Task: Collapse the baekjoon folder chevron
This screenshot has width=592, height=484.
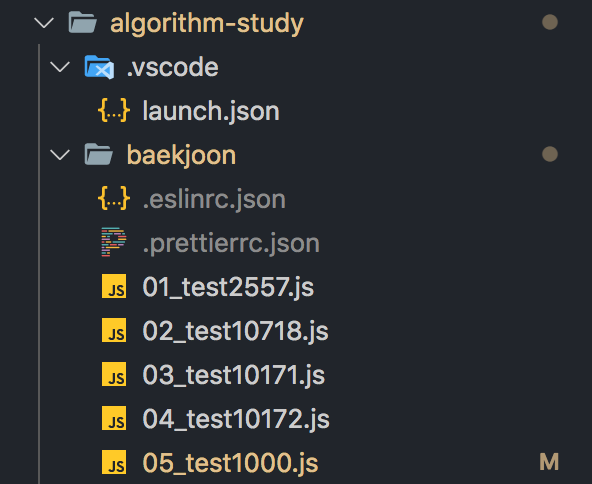Action: pos(60,155)
